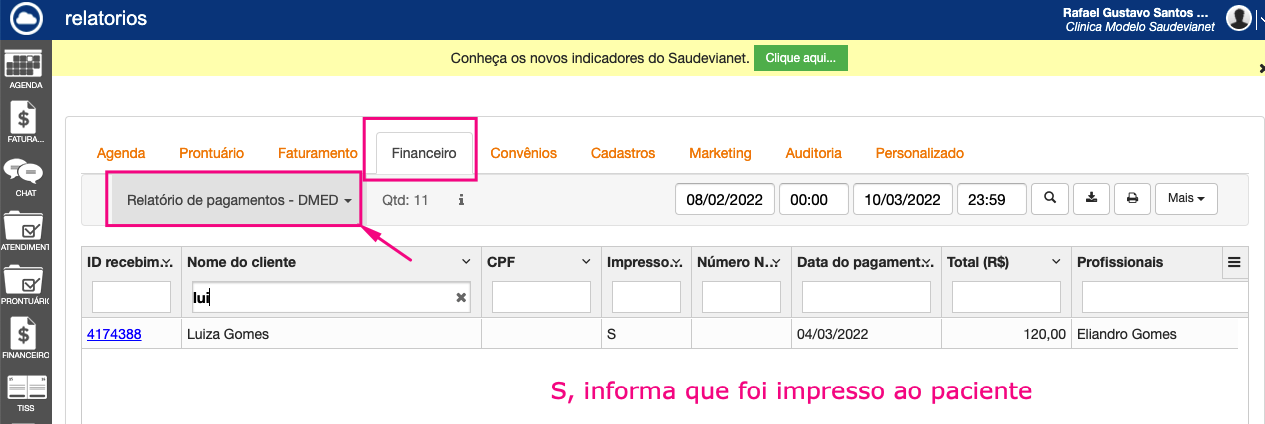
Task: Open the grid column menu icon
Action: [x=1234, y=262]
